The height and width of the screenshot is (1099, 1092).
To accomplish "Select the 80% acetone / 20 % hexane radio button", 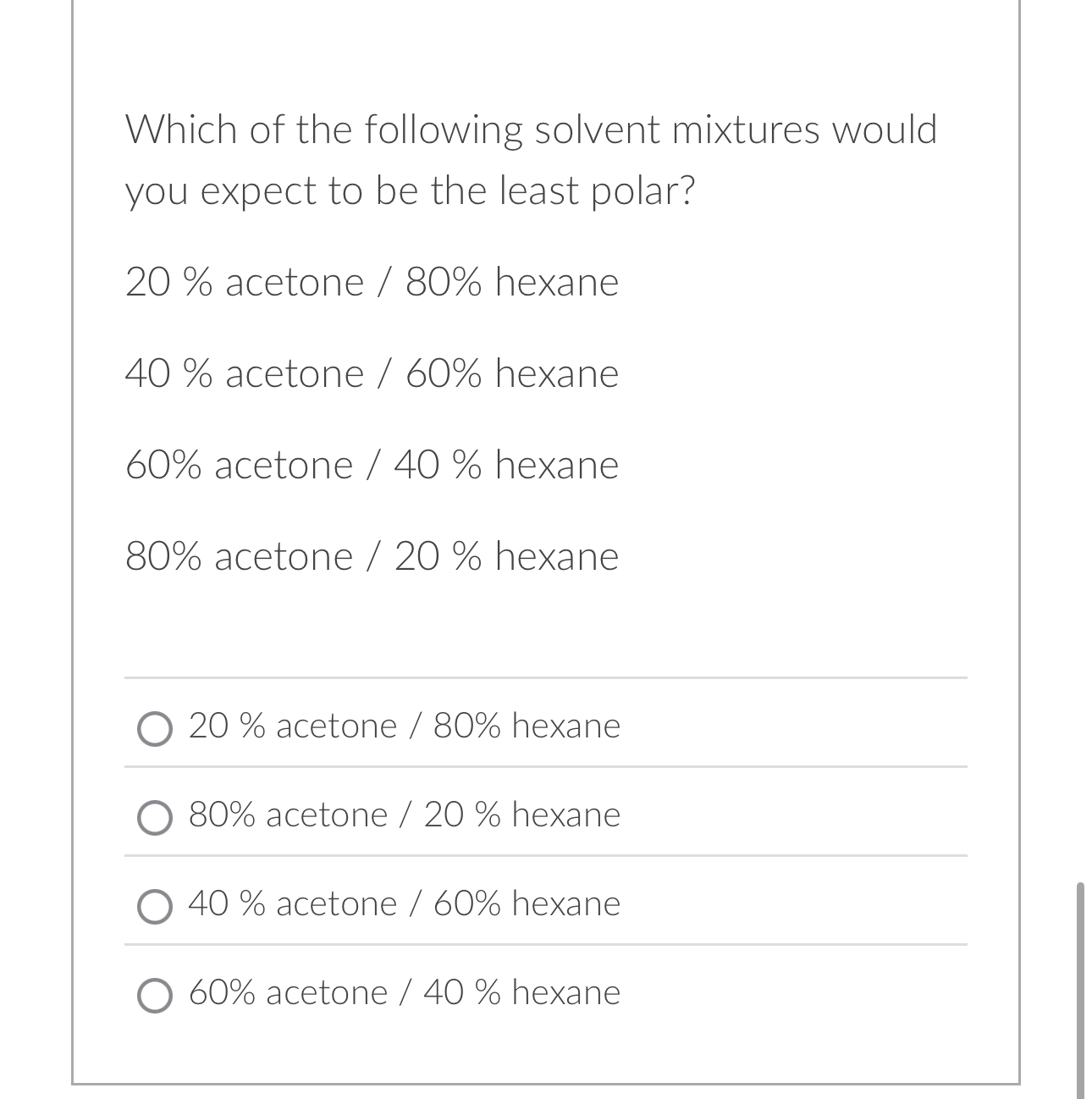I will click(154, 819).
